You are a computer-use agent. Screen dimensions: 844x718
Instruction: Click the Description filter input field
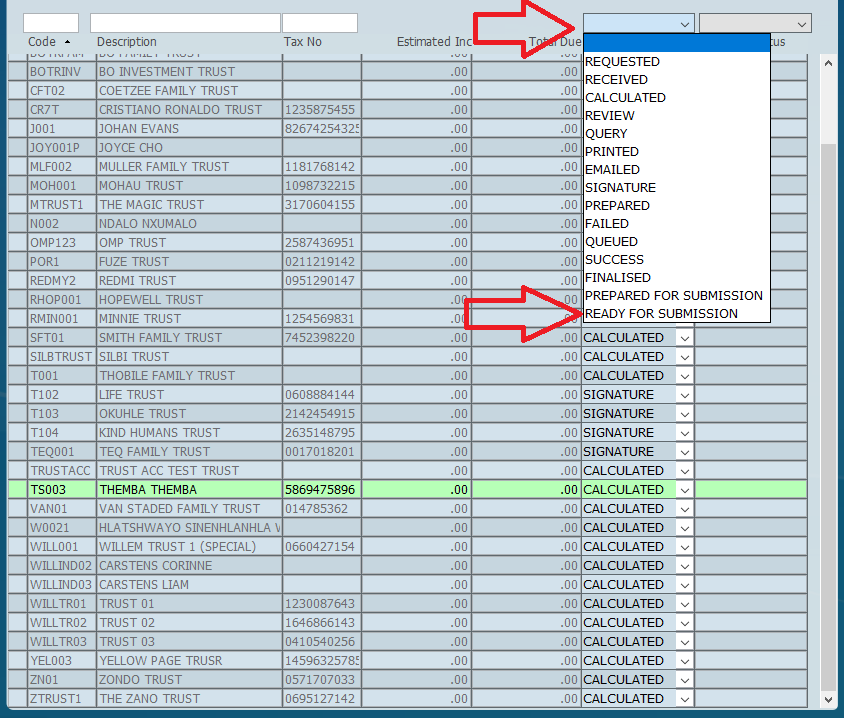pyautogui.click(x=185, y=23)
